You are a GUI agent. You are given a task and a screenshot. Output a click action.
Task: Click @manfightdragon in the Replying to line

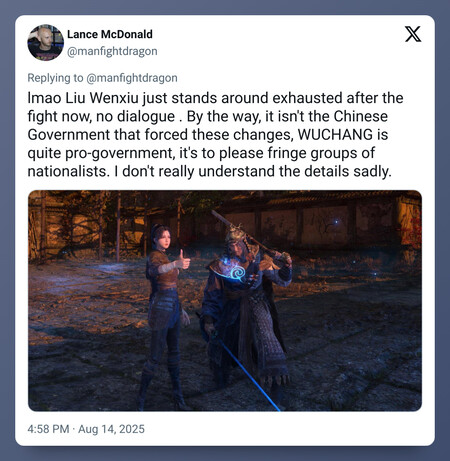[x=132, y=78]
